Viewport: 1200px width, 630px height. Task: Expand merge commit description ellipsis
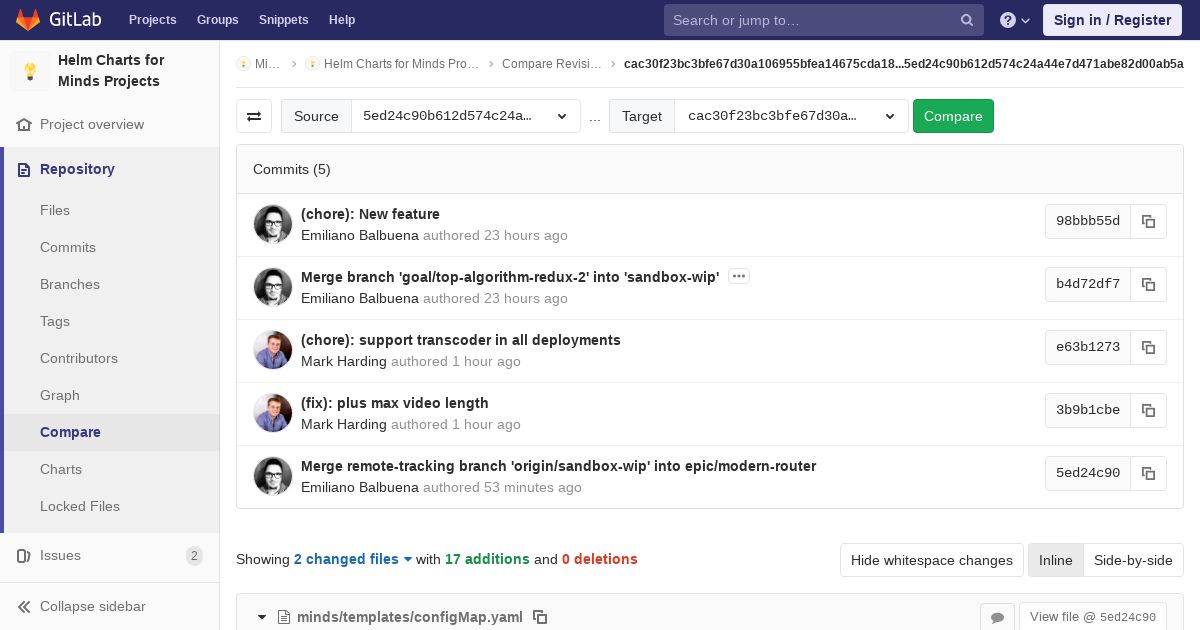(739, 276)
